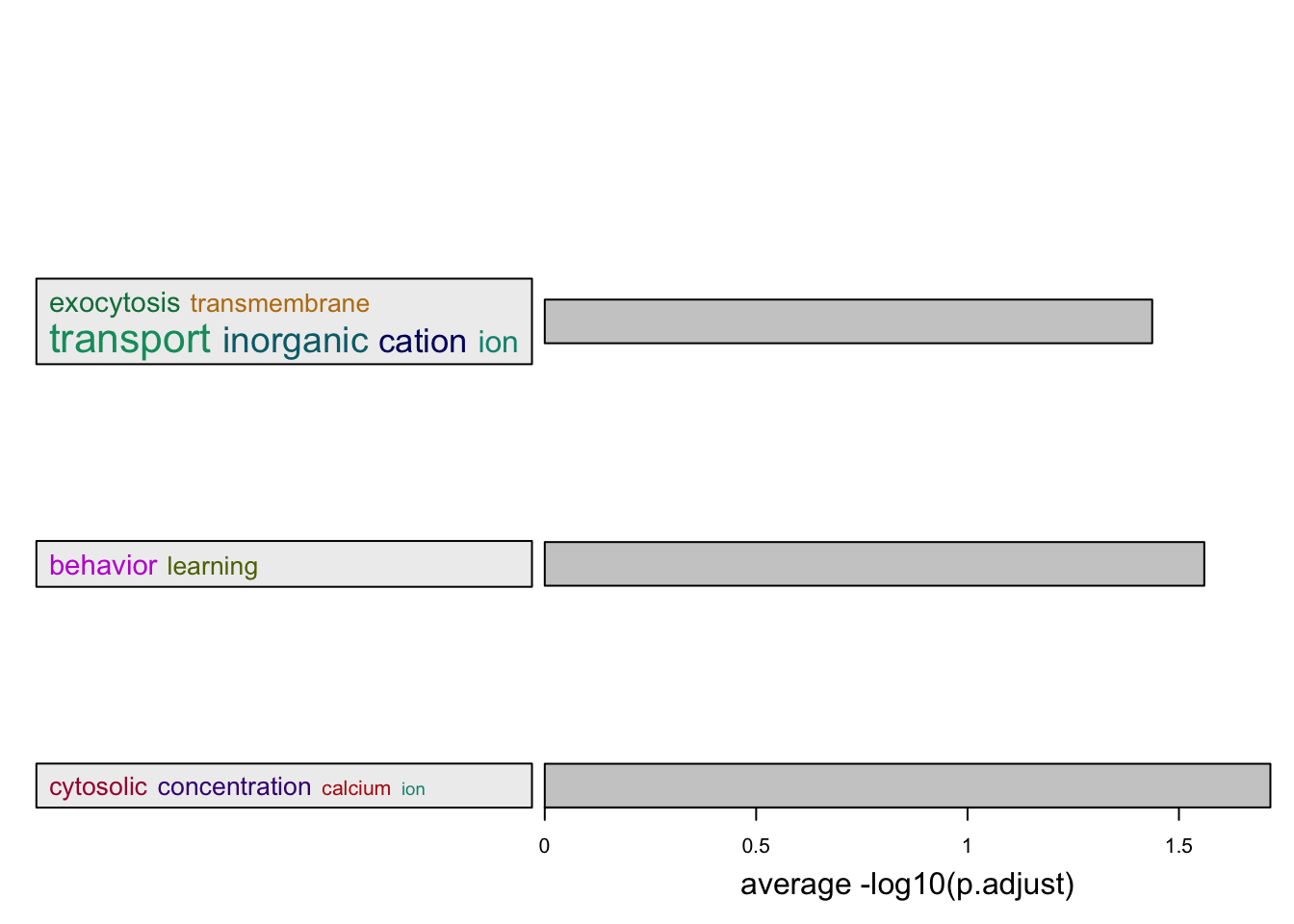The width and height of the screenshot is (1294, 924).
Task: Select the dark blue word 'cation'
Action: coord(423,342)
